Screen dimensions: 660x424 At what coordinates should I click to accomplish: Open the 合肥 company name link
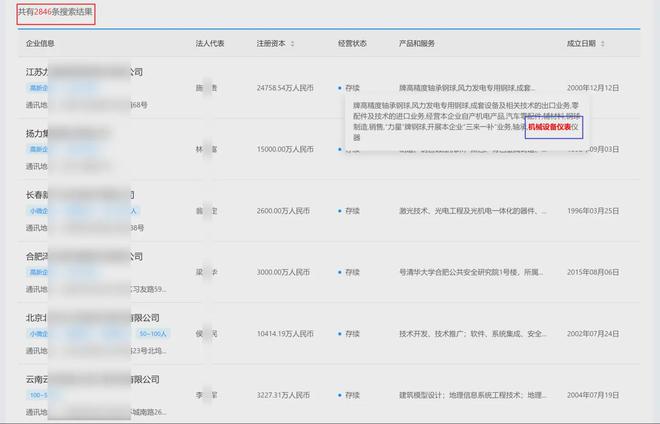point(80,255)
